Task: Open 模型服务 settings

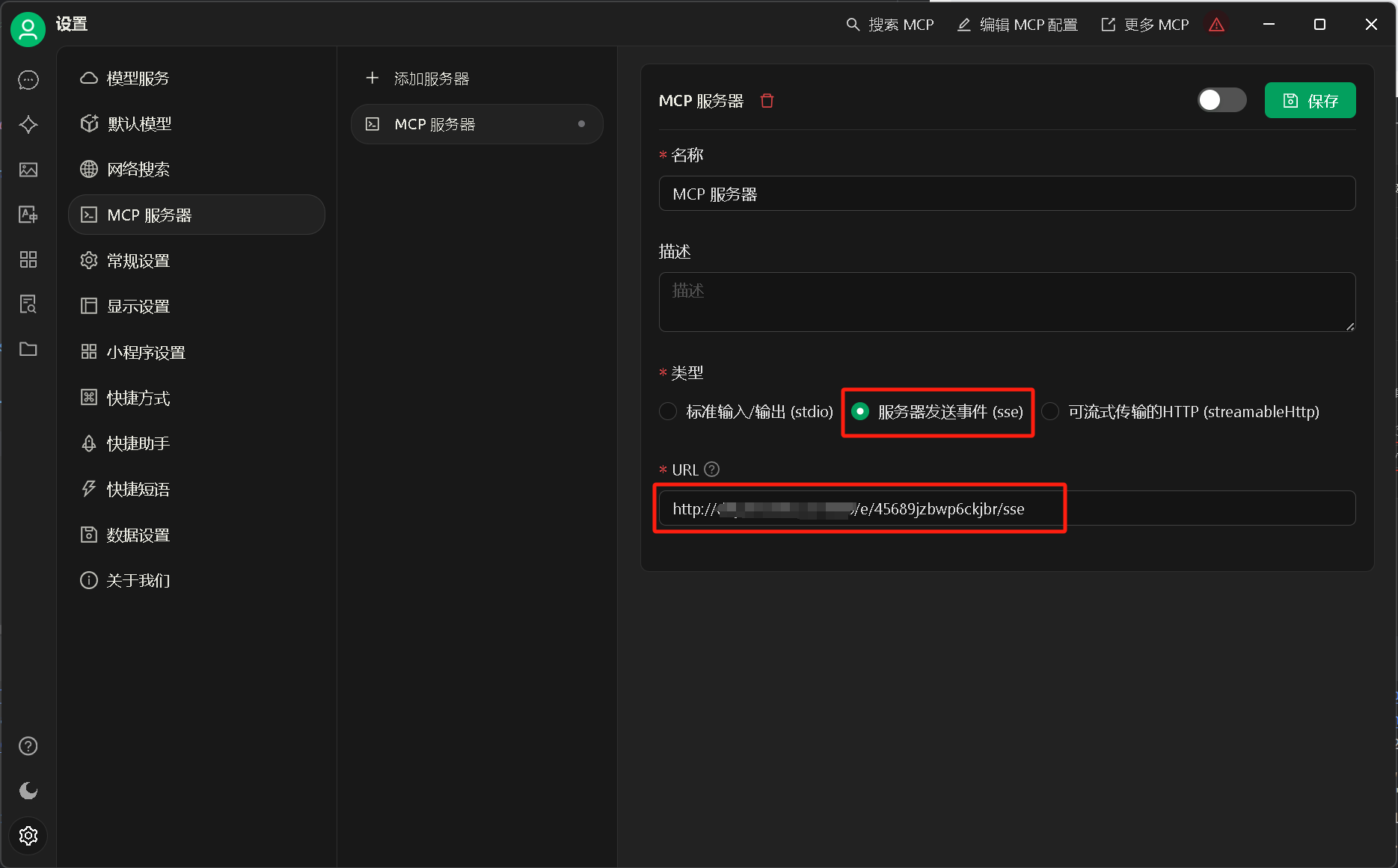Action: [x=196, y=79]
